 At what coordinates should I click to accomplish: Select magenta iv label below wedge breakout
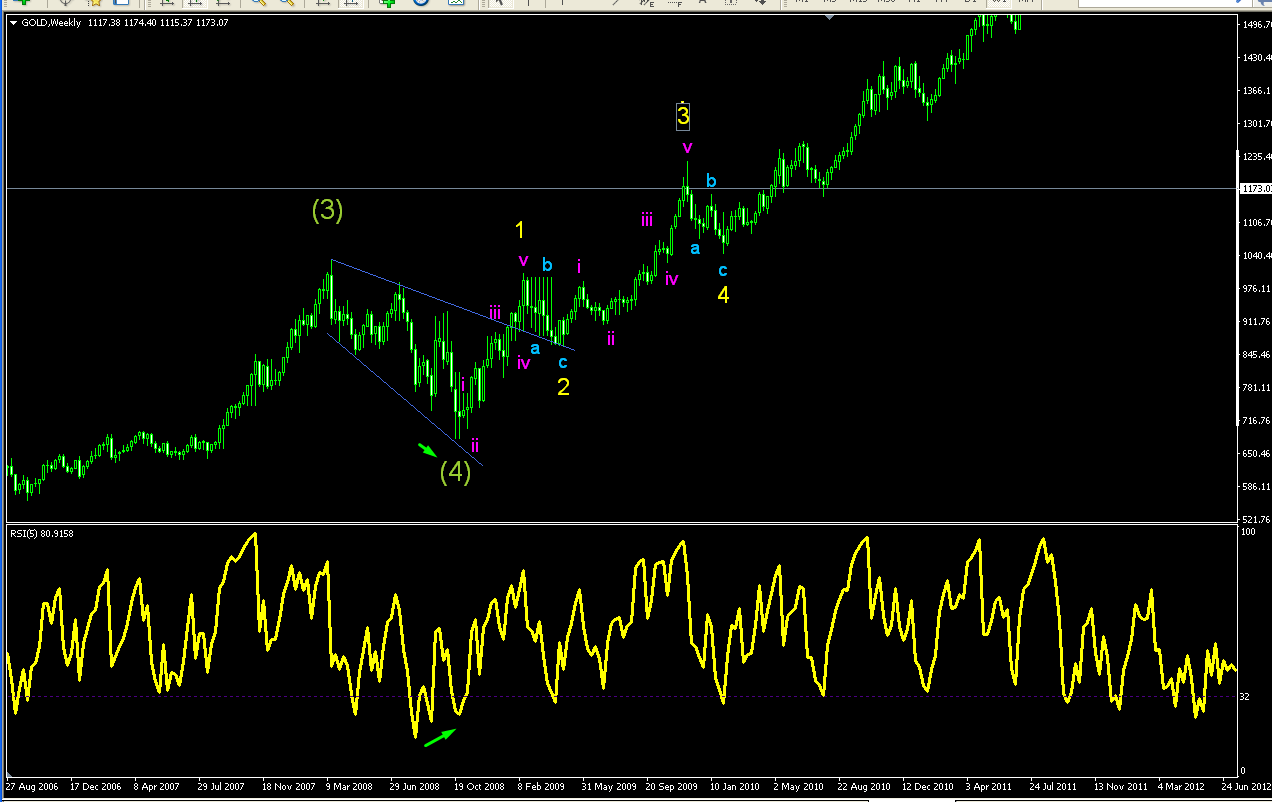524,362
